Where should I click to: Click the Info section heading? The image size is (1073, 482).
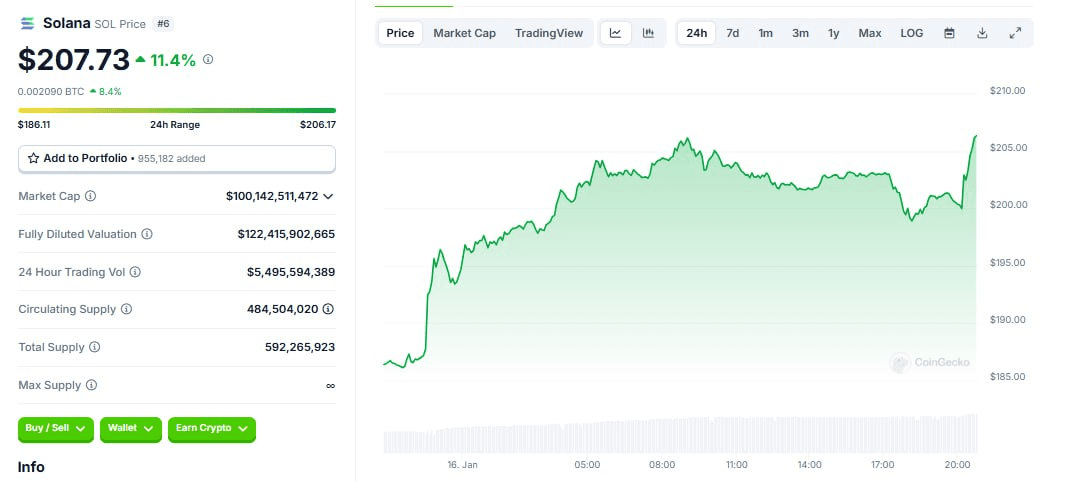tap(31, 467)
